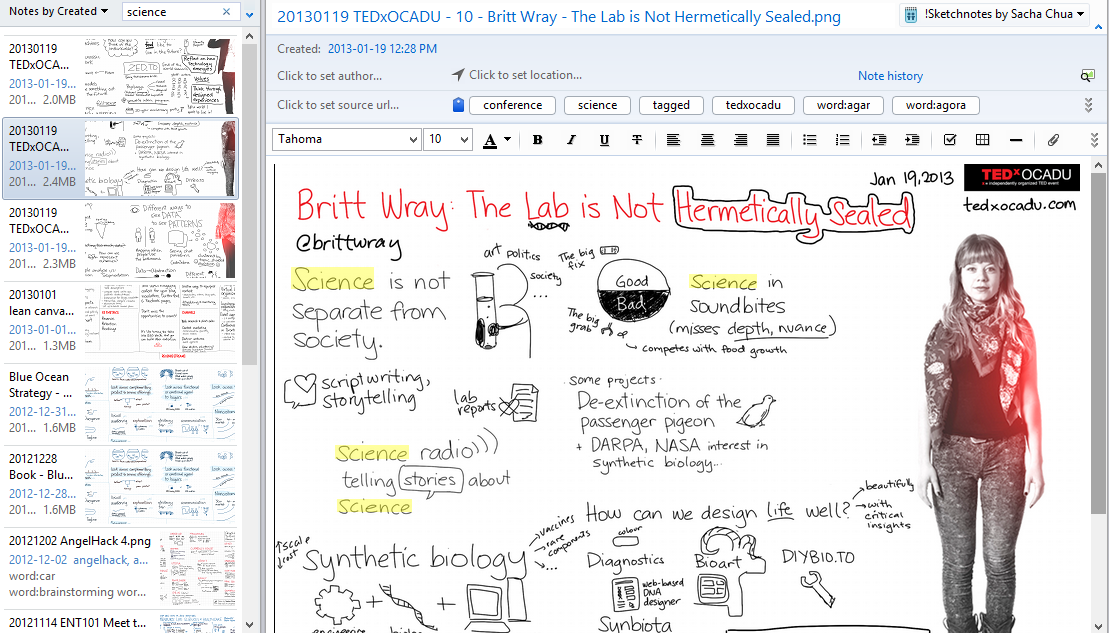The height and width of the screenshot is (633, 1109).
Task: Clear the science search field
Action: 227,12
